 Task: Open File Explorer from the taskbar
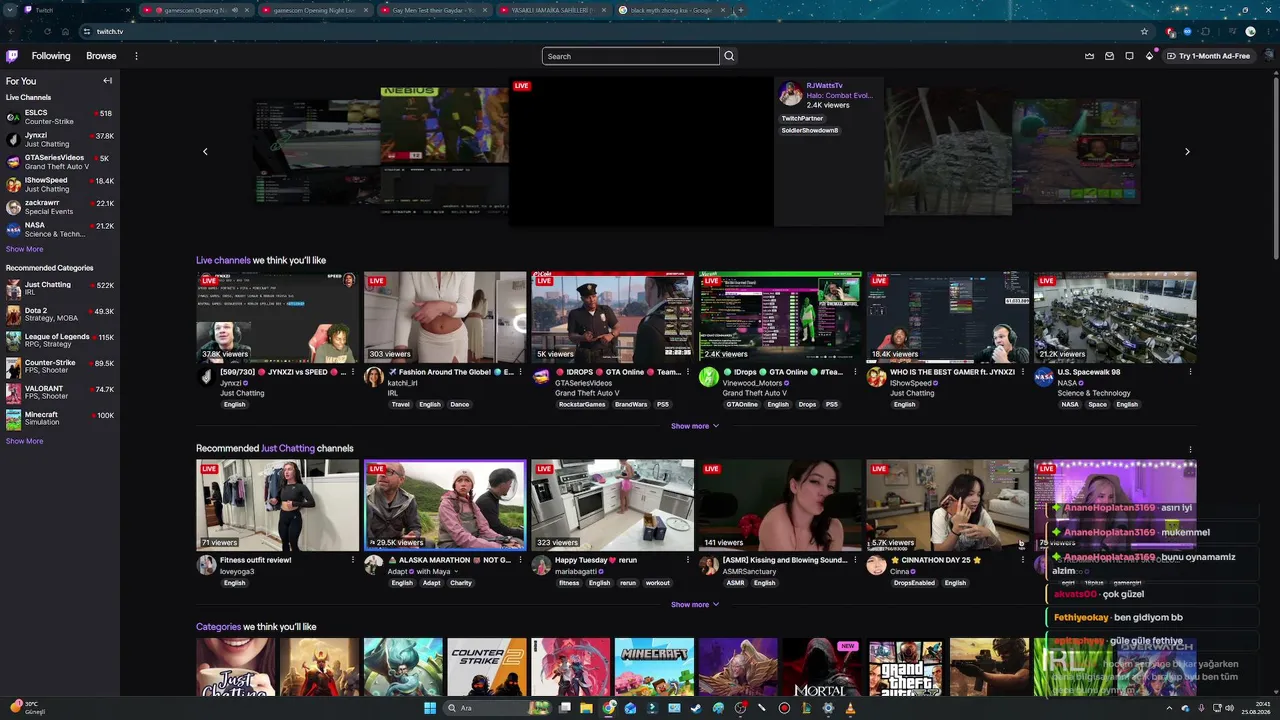[x=586, y=708]
